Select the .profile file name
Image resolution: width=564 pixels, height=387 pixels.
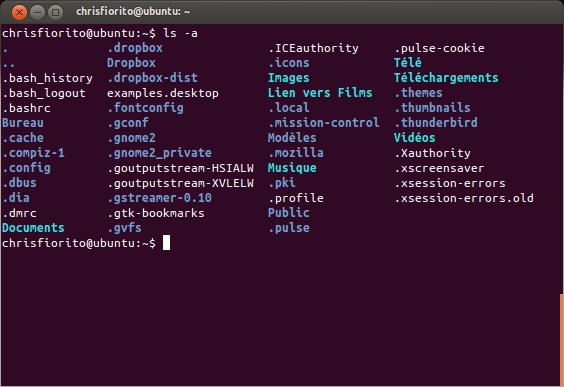click(296, 198)
